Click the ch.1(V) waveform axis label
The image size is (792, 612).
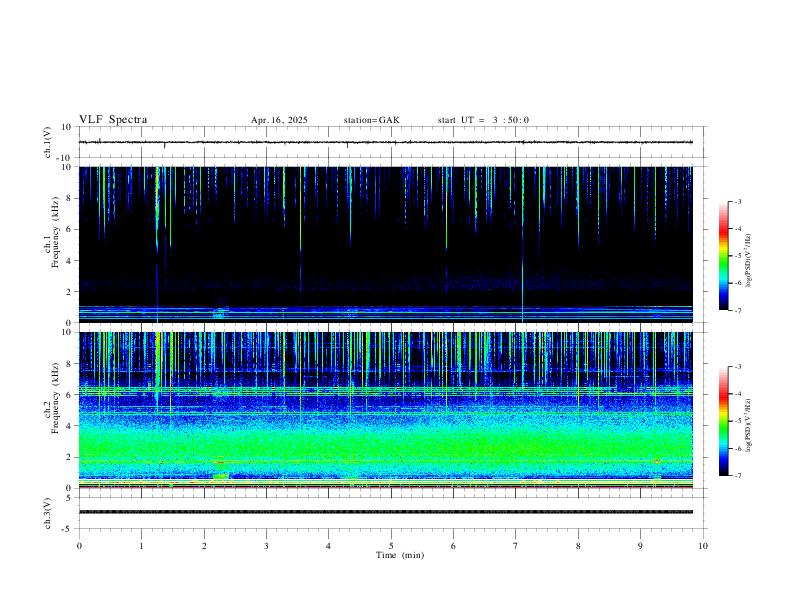tap(48, 142)
